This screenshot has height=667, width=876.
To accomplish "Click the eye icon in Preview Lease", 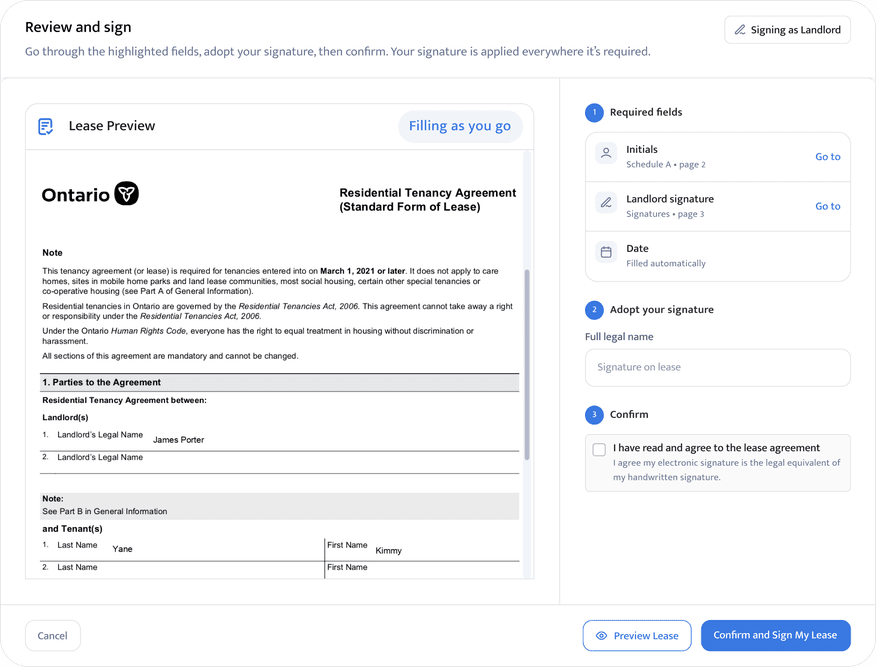I will coord(601,636).
